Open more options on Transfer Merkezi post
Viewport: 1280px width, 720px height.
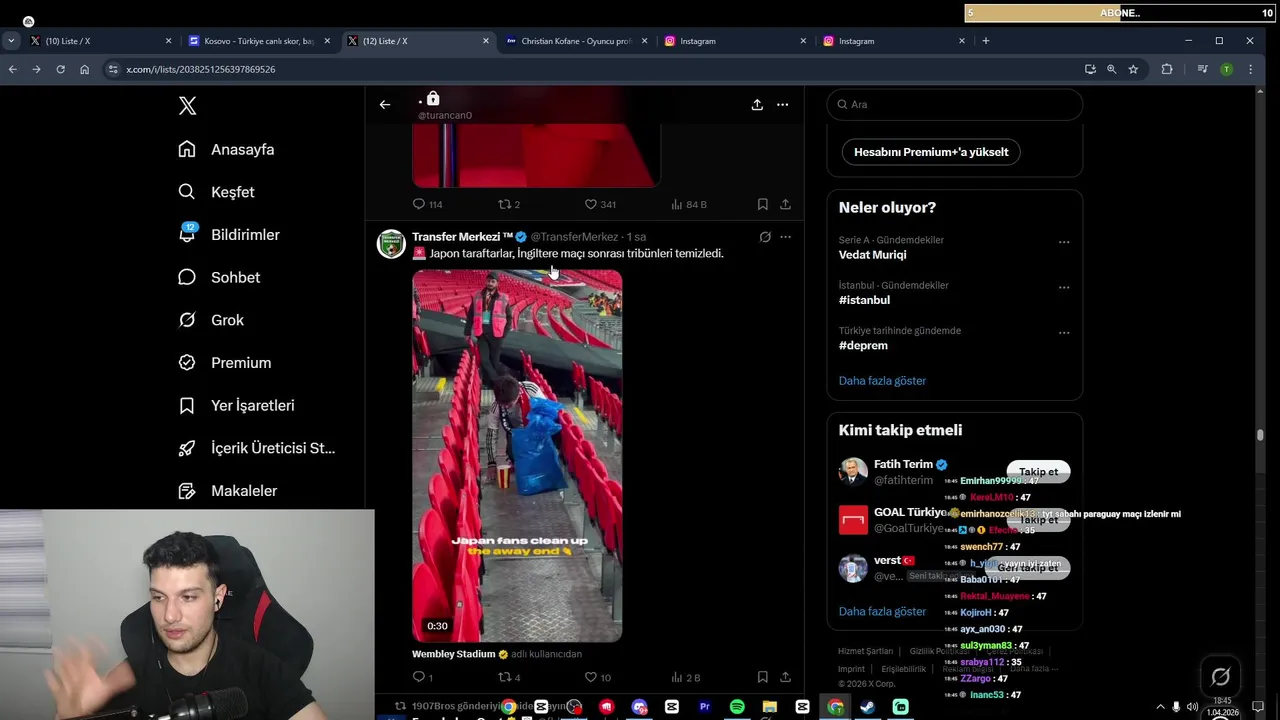(x=785, y=237)
